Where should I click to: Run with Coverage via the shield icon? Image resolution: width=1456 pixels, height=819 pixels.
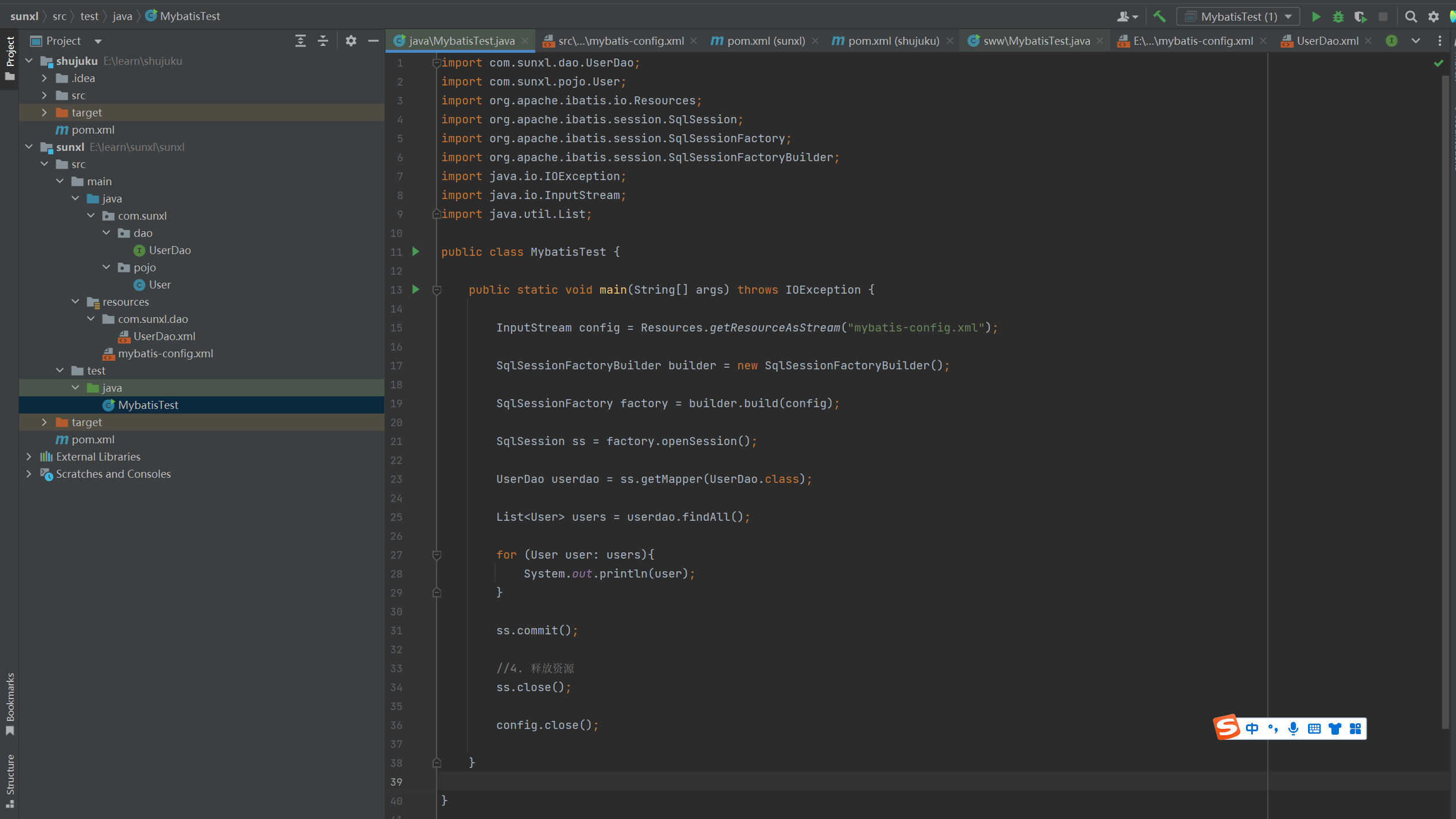coord(1360,17)
